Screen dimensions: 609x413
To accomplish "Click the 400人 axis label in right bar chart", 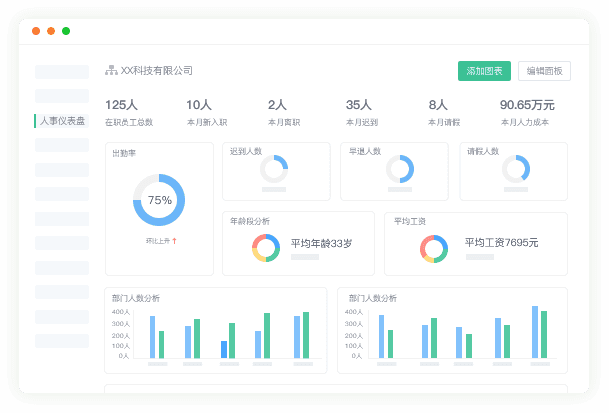I will coord(353,312).
